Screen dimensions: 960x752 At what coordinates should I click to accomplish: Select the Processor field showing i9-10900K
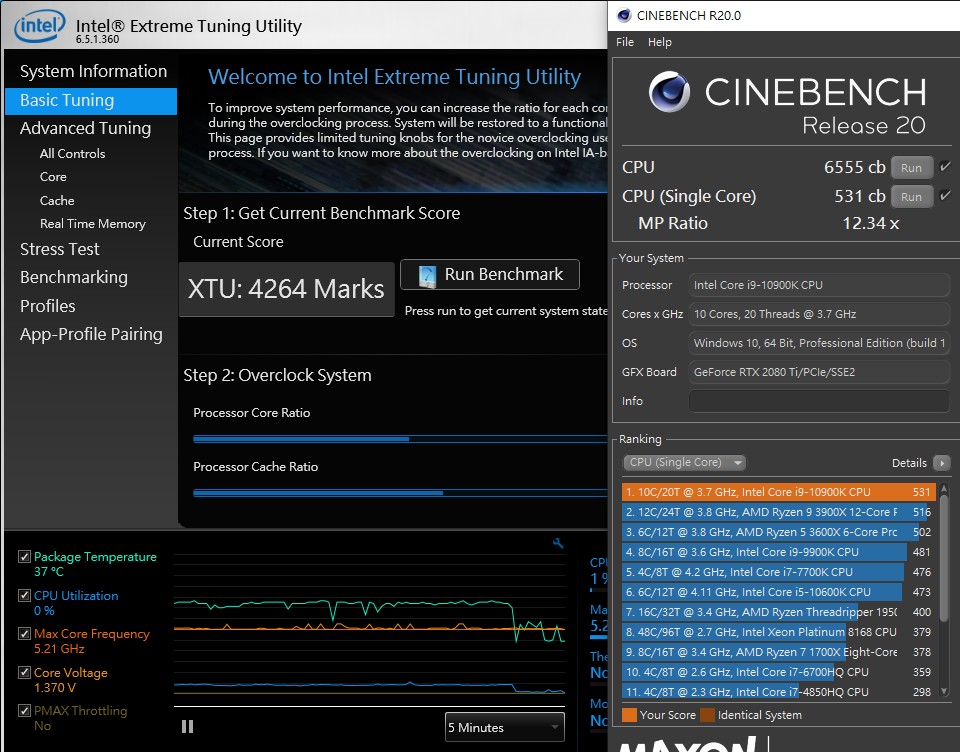(819, 285)
